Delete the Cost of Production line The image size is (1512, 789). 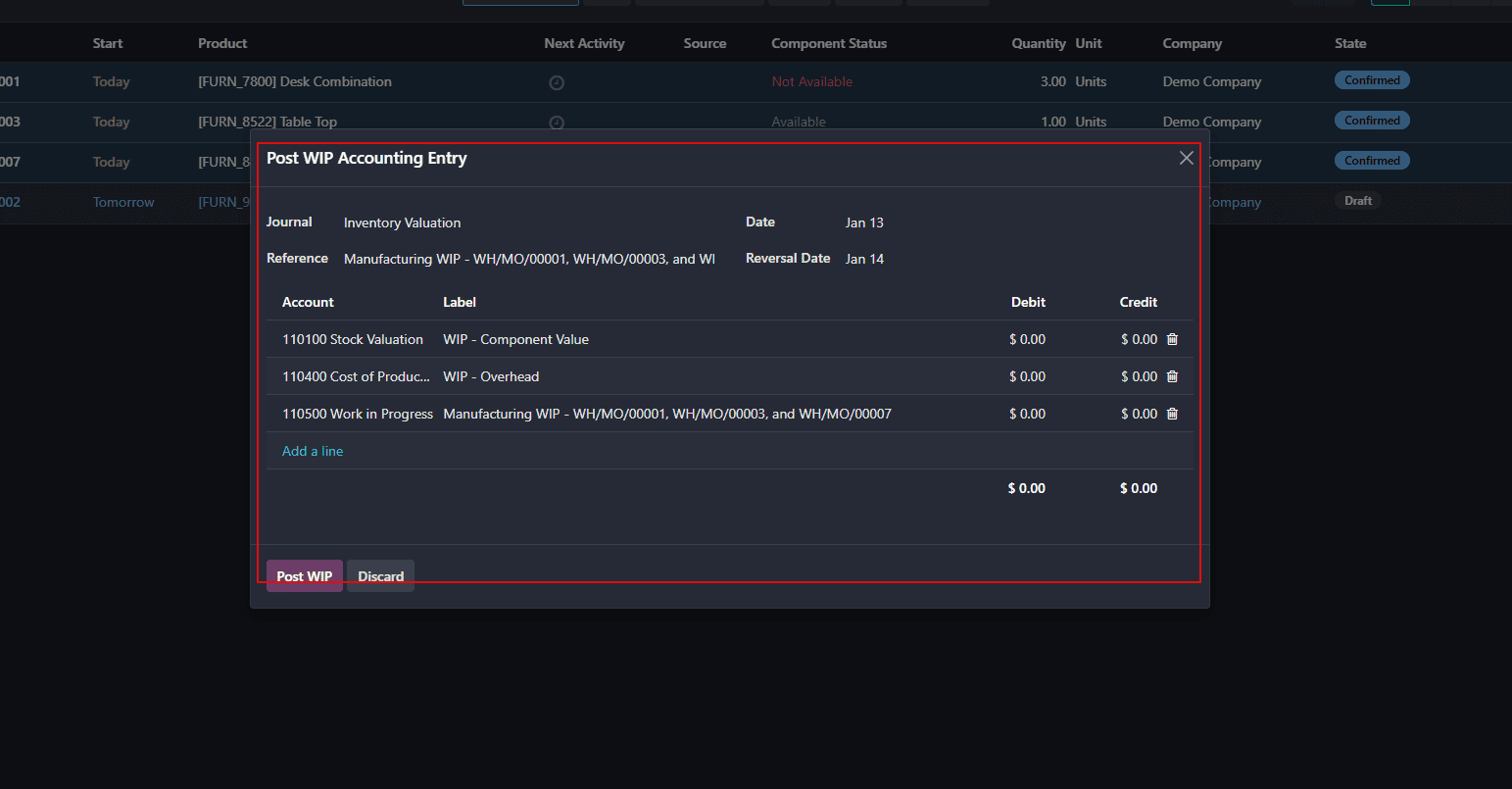(x=1172, y=376)
